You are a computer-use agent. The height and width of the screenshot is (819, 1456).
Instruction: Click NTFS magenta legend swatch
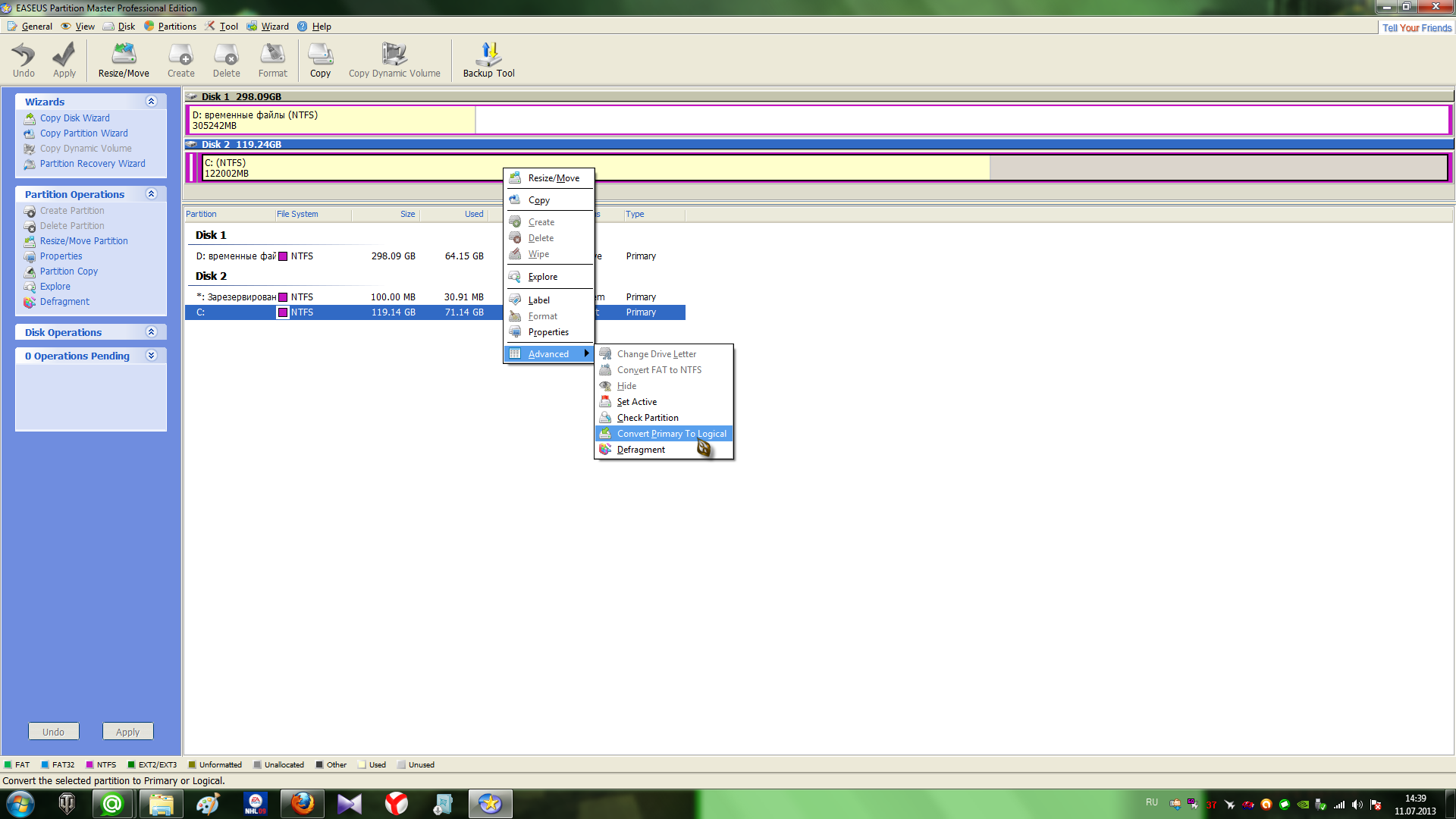pyautogui.click(x=89, y=765)
